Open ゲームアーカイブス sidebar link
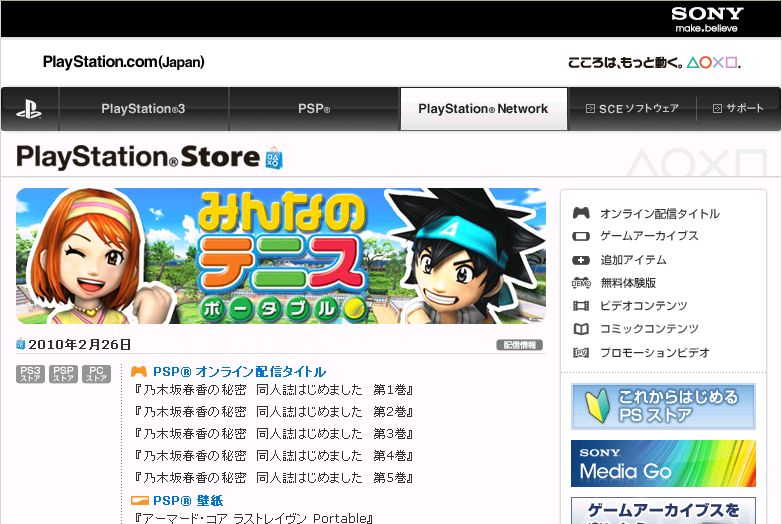This screenshot has width=782, height=524. 649,236
